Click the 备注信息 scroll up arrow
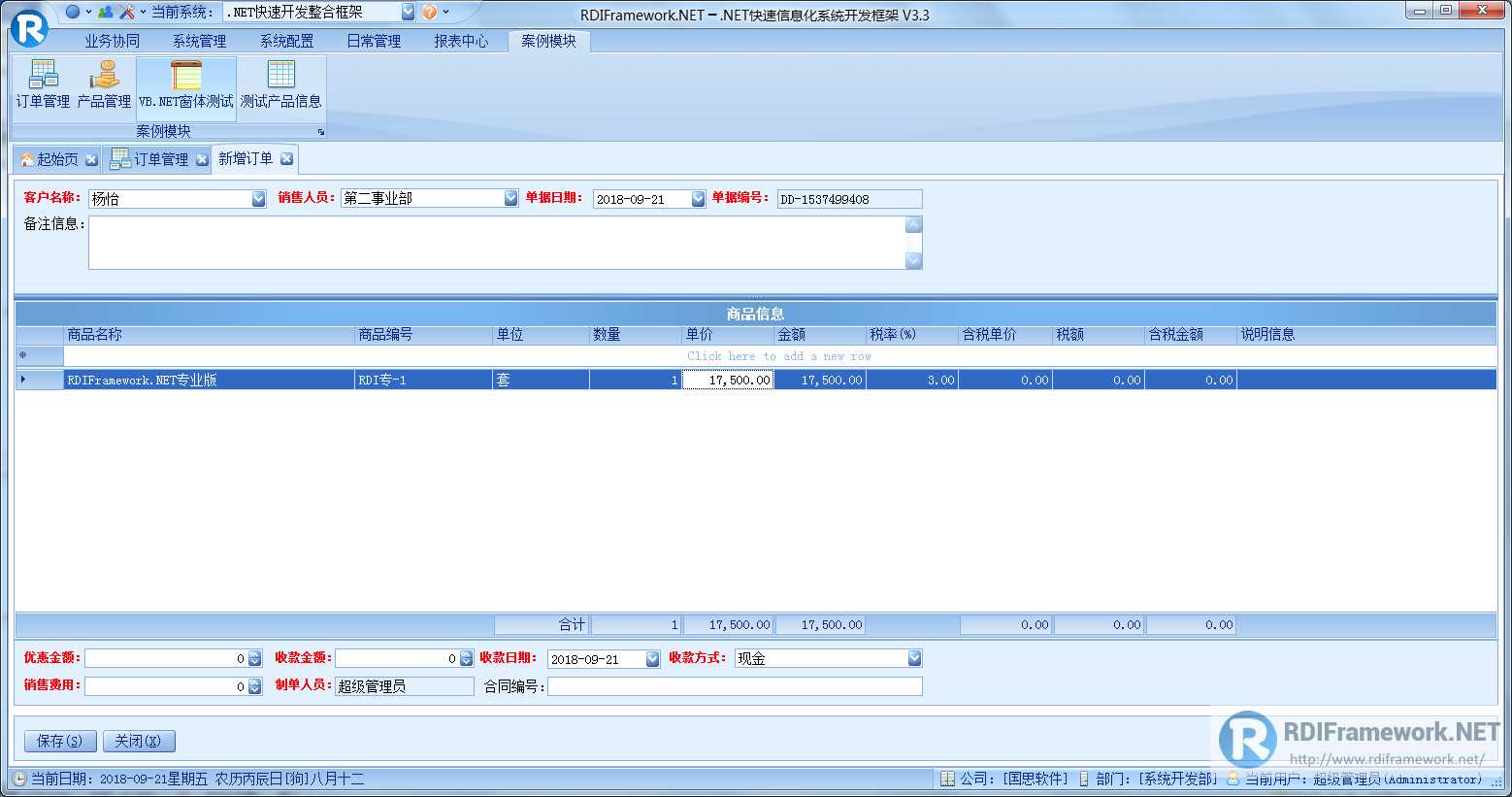 (913, 224)
